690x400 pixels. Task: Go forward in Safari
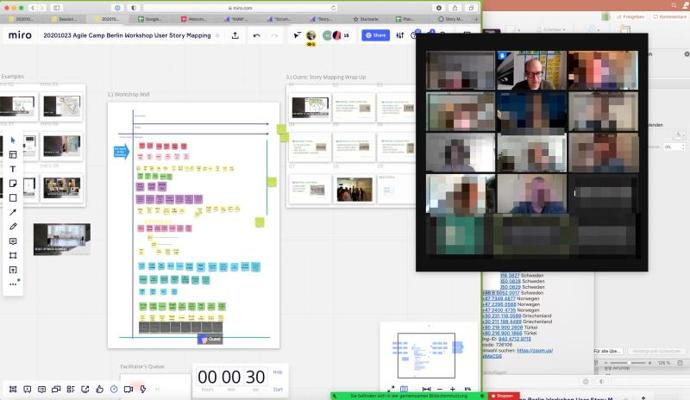pyautogui.click(x=42, y=8)
